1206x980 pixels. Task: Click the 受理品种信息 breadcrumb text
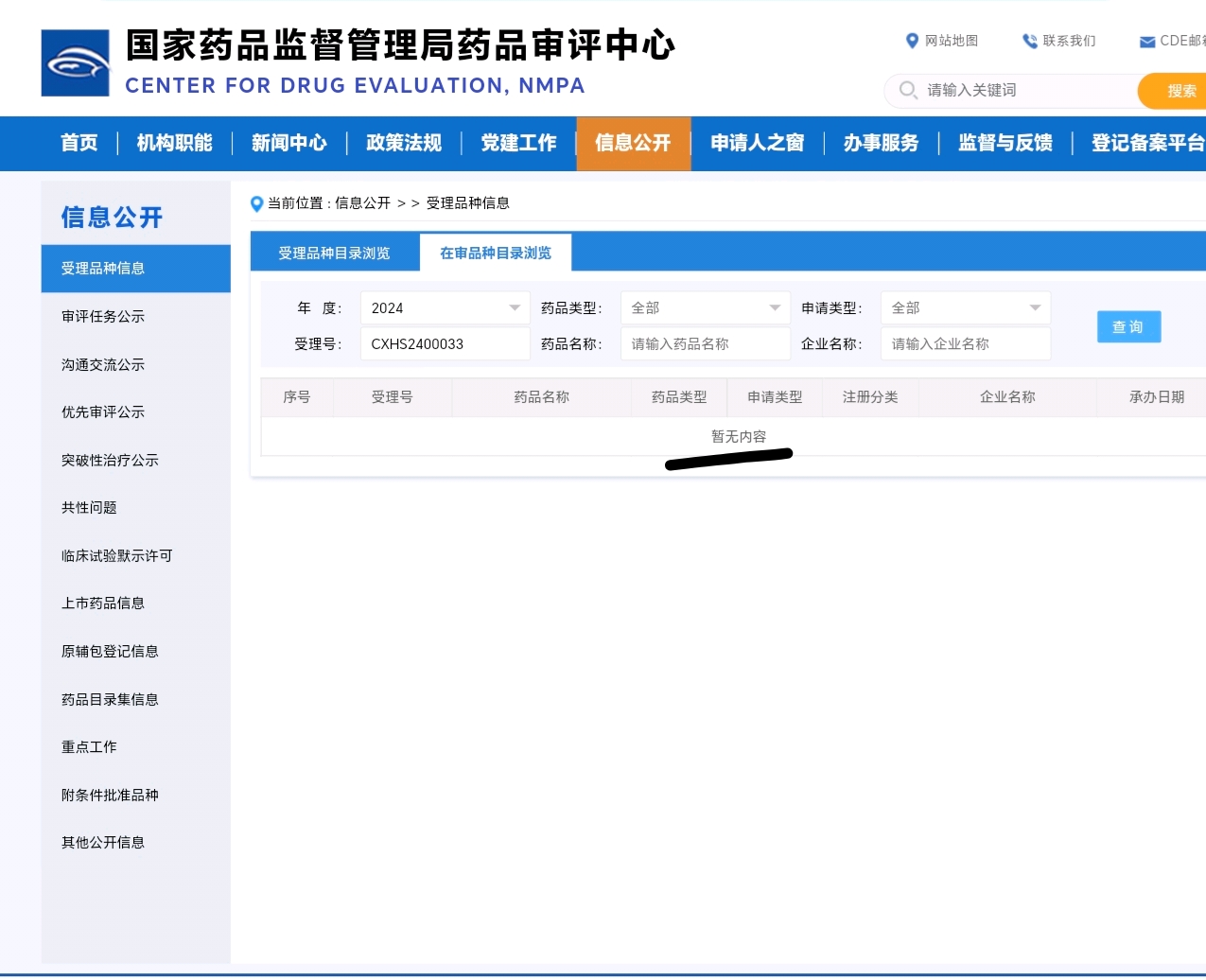click(468, 203)
